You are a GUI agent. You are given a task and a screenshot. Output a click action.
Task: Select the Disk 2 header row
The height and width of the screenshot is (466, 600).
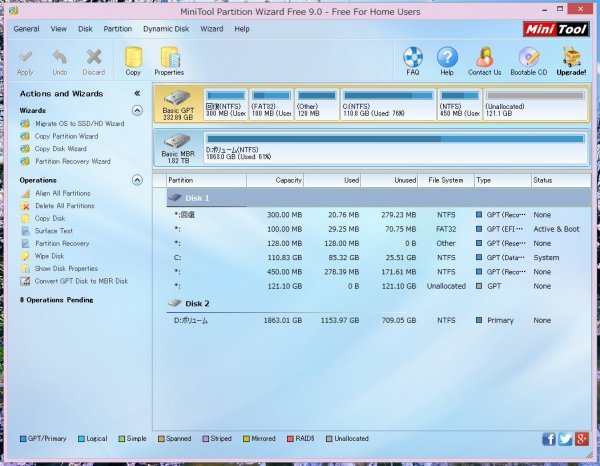378,304
